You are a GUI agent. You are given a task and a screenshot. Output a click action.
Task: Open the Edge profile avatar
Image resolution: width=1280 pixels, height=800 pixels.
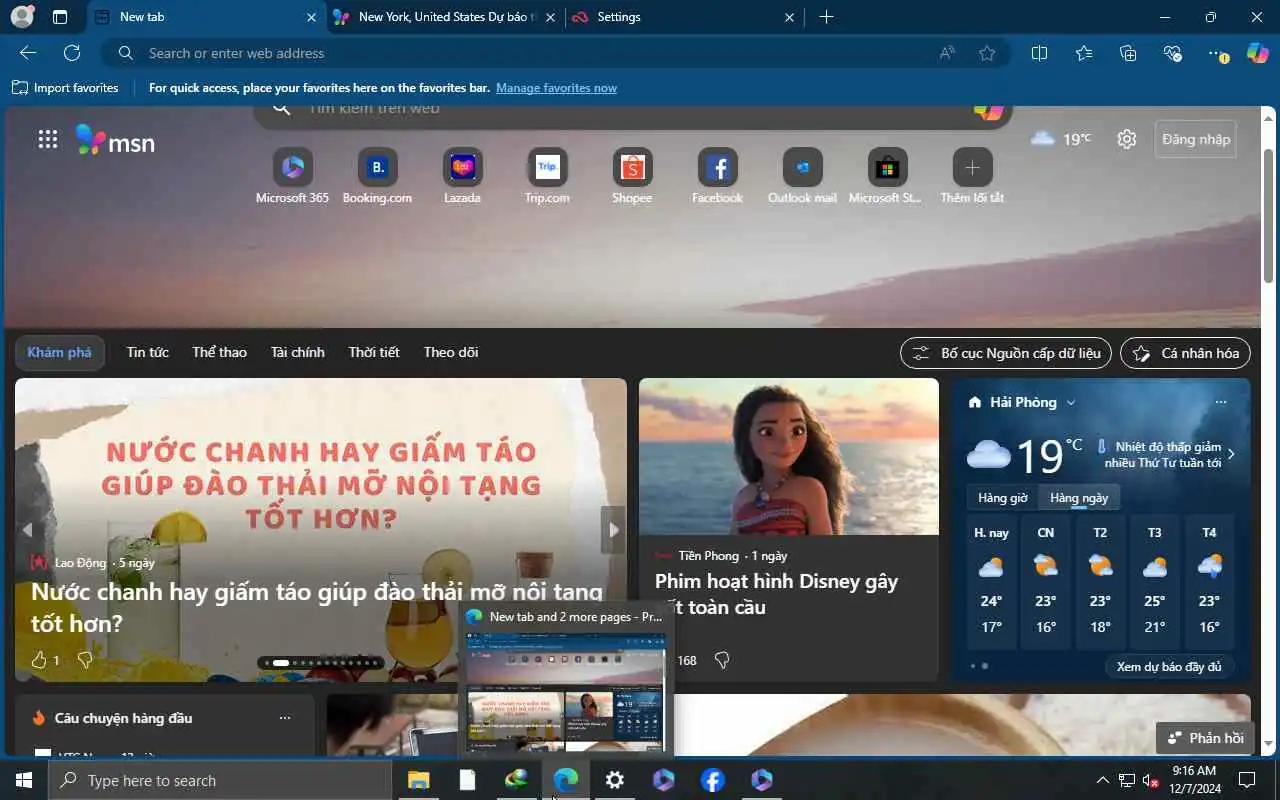pos(22,17)
